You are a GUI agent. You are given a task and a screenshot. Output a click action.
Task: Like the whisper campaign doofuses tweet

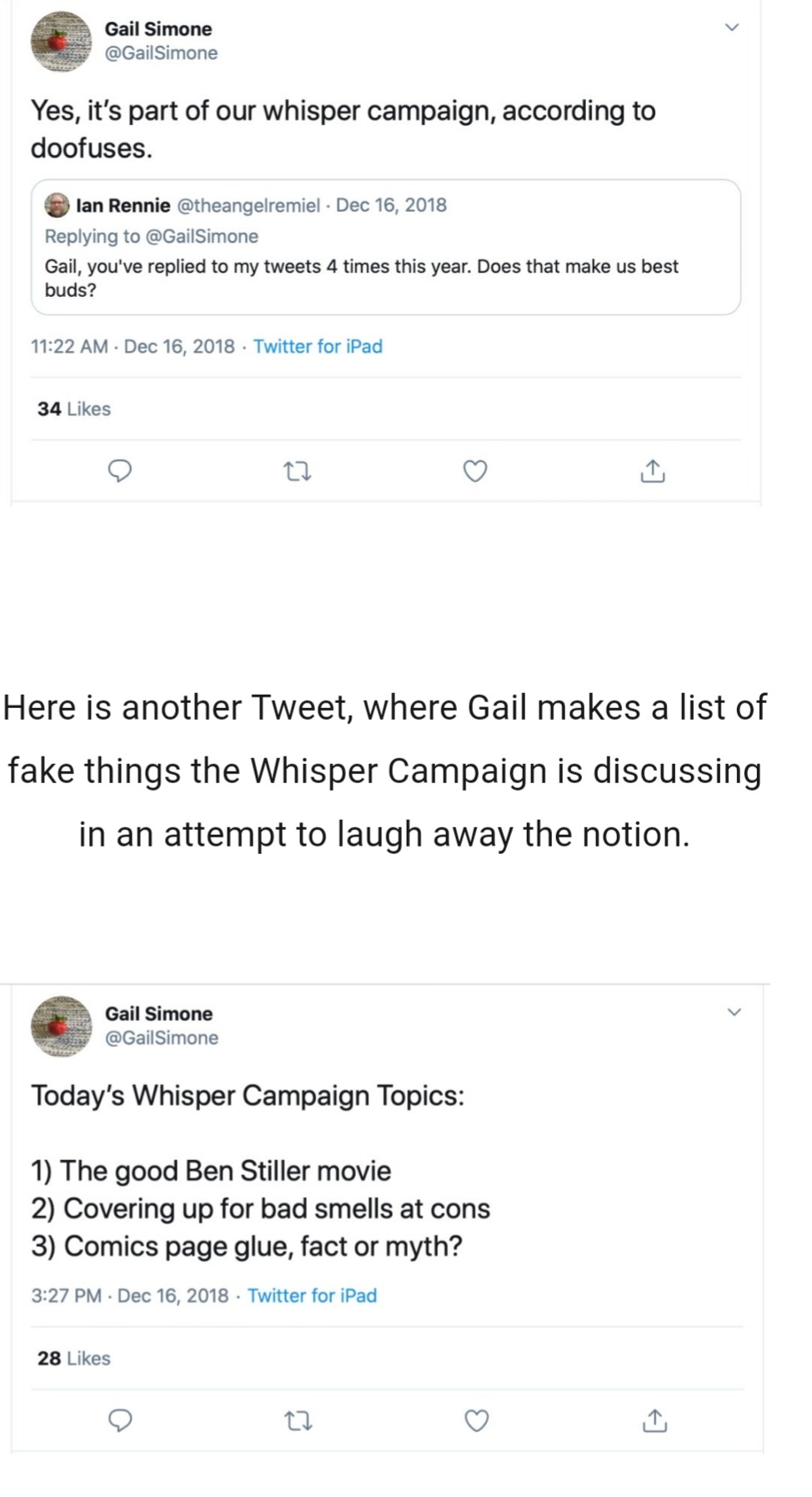475,472
